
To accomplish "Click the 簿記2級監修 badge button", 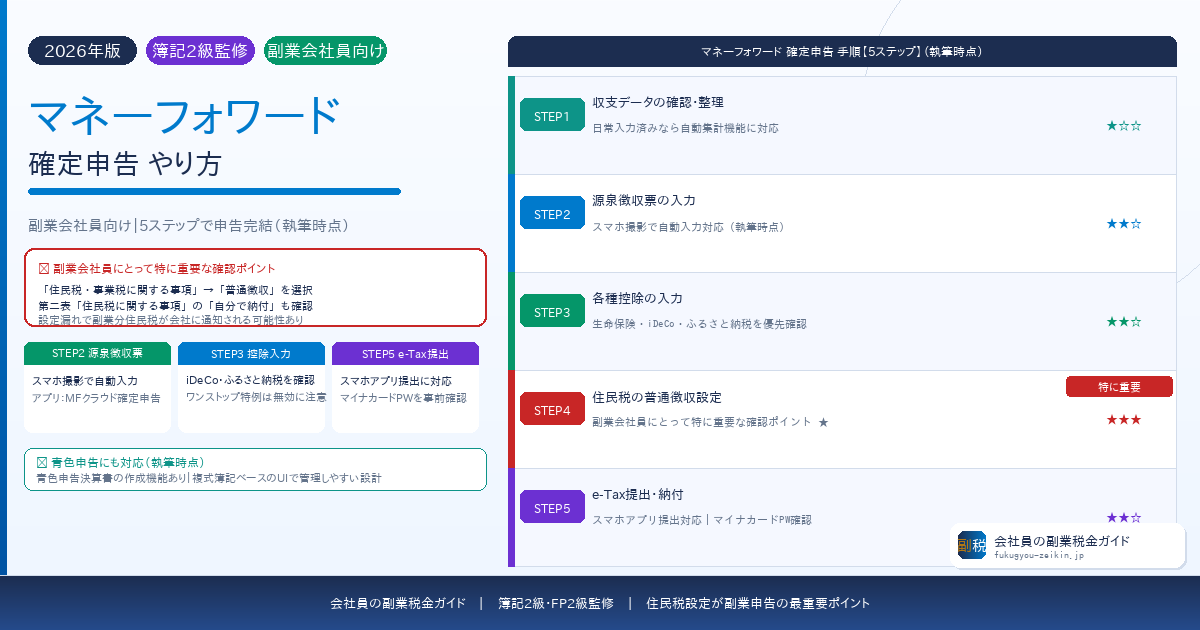I will [x=199, y=50].
